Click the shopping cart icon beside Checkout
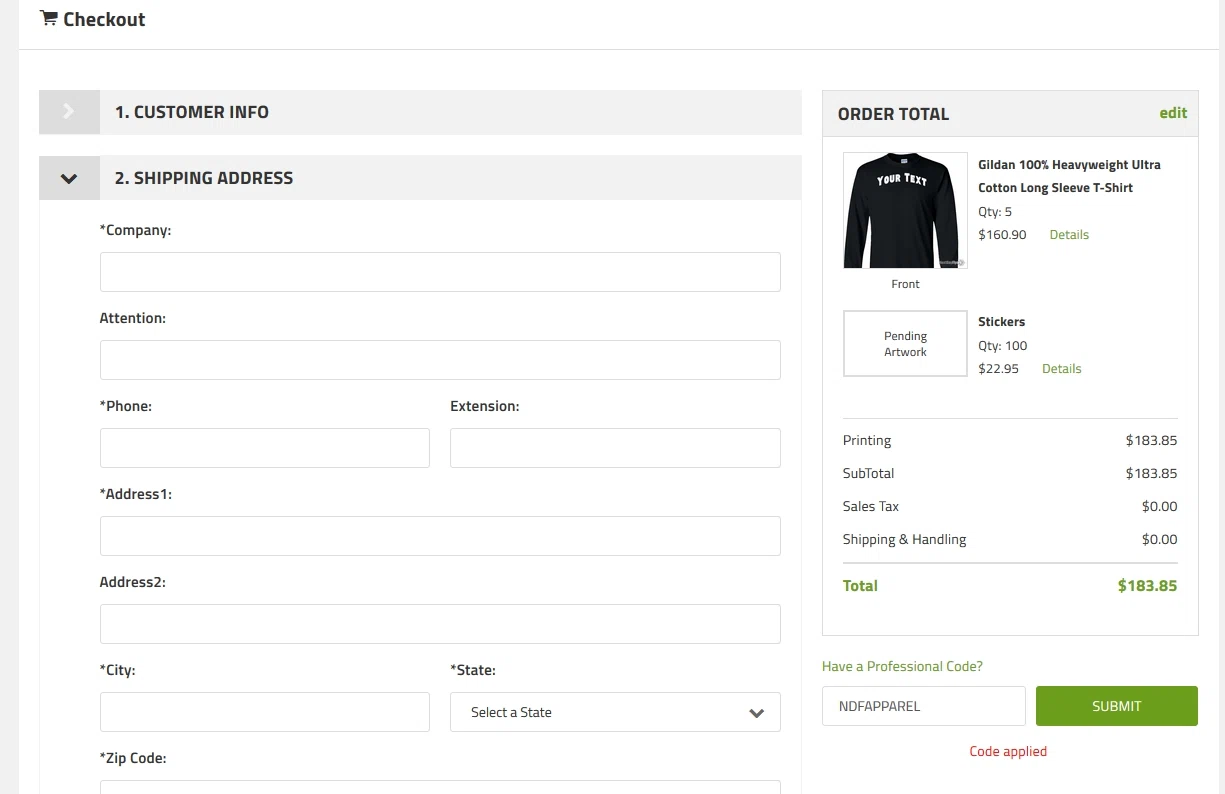Image resolution: width=1225 pixels, height=794 pixels. tap(48, 19)
